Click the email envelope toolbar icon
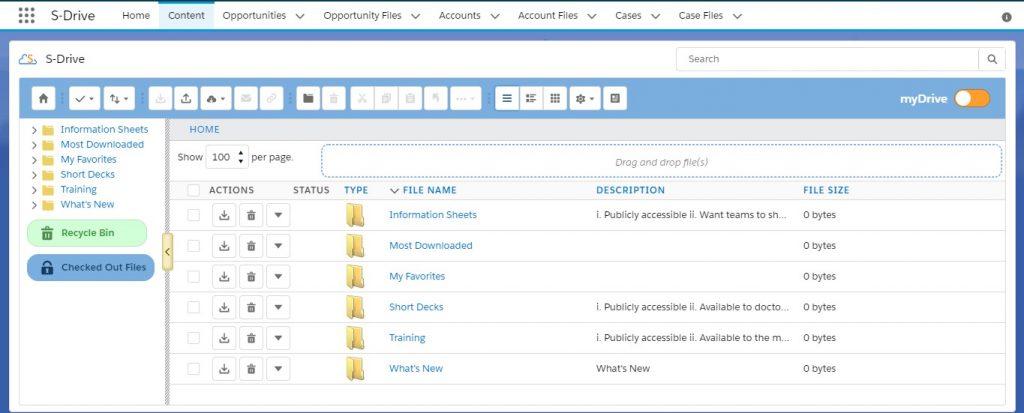Viewport: 1024px width, 413px height. 246,99
